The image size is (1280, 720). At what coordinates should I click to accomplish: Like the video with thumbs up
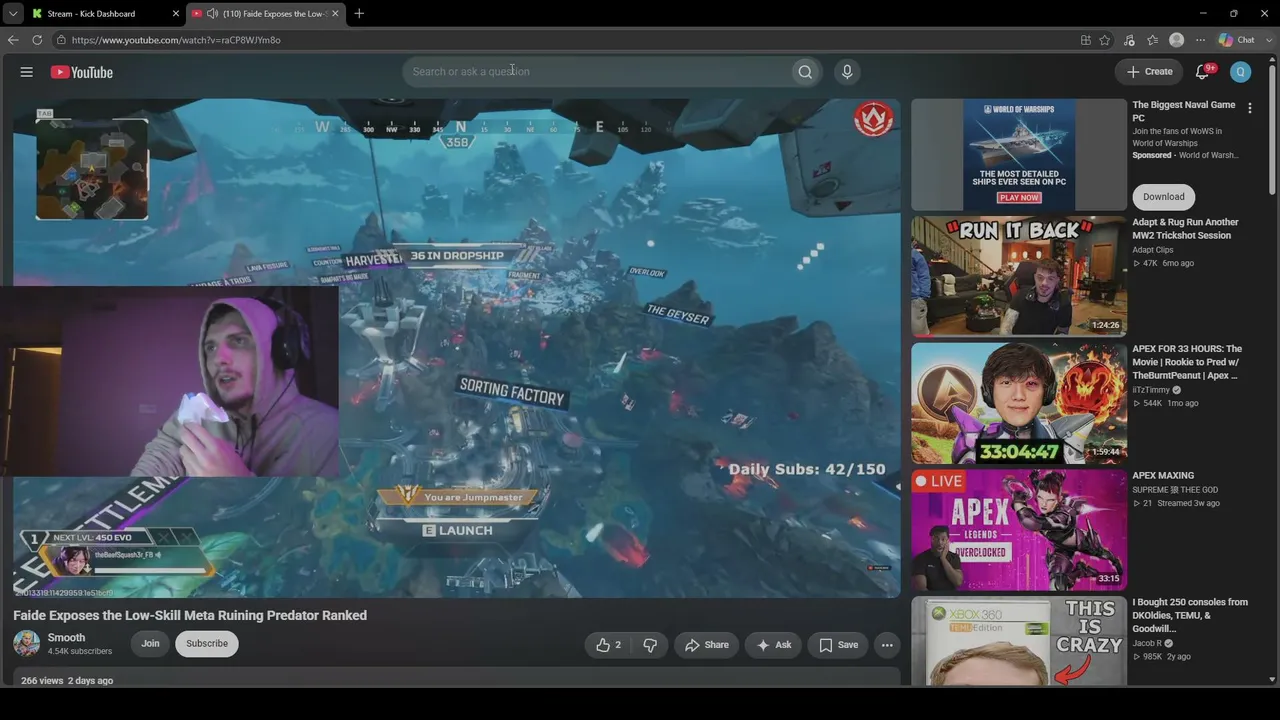pyautogui.click(x=608, y=645)
